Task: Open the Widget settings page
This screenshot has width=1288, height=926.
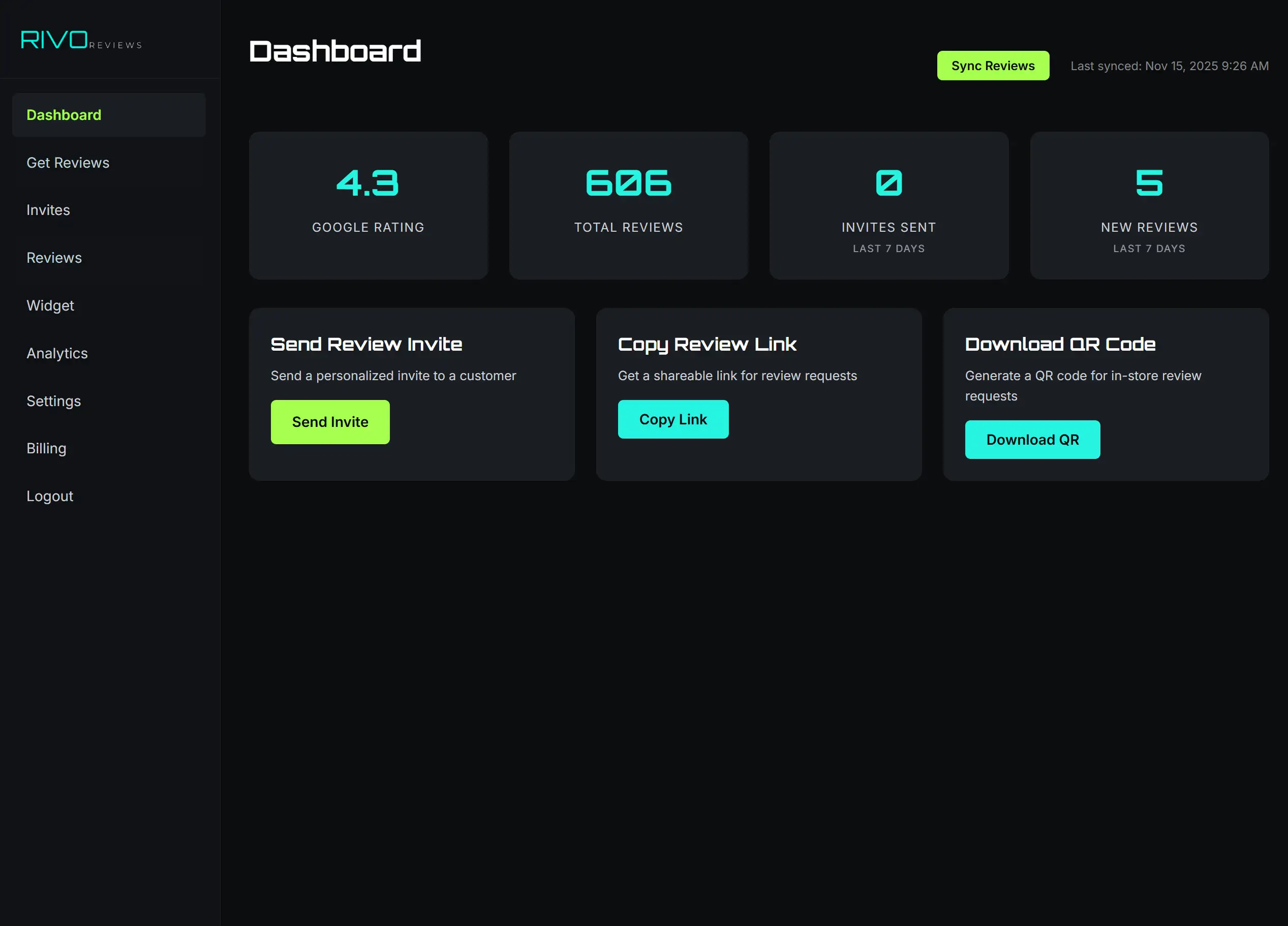Action: click(x=50, y=305)
